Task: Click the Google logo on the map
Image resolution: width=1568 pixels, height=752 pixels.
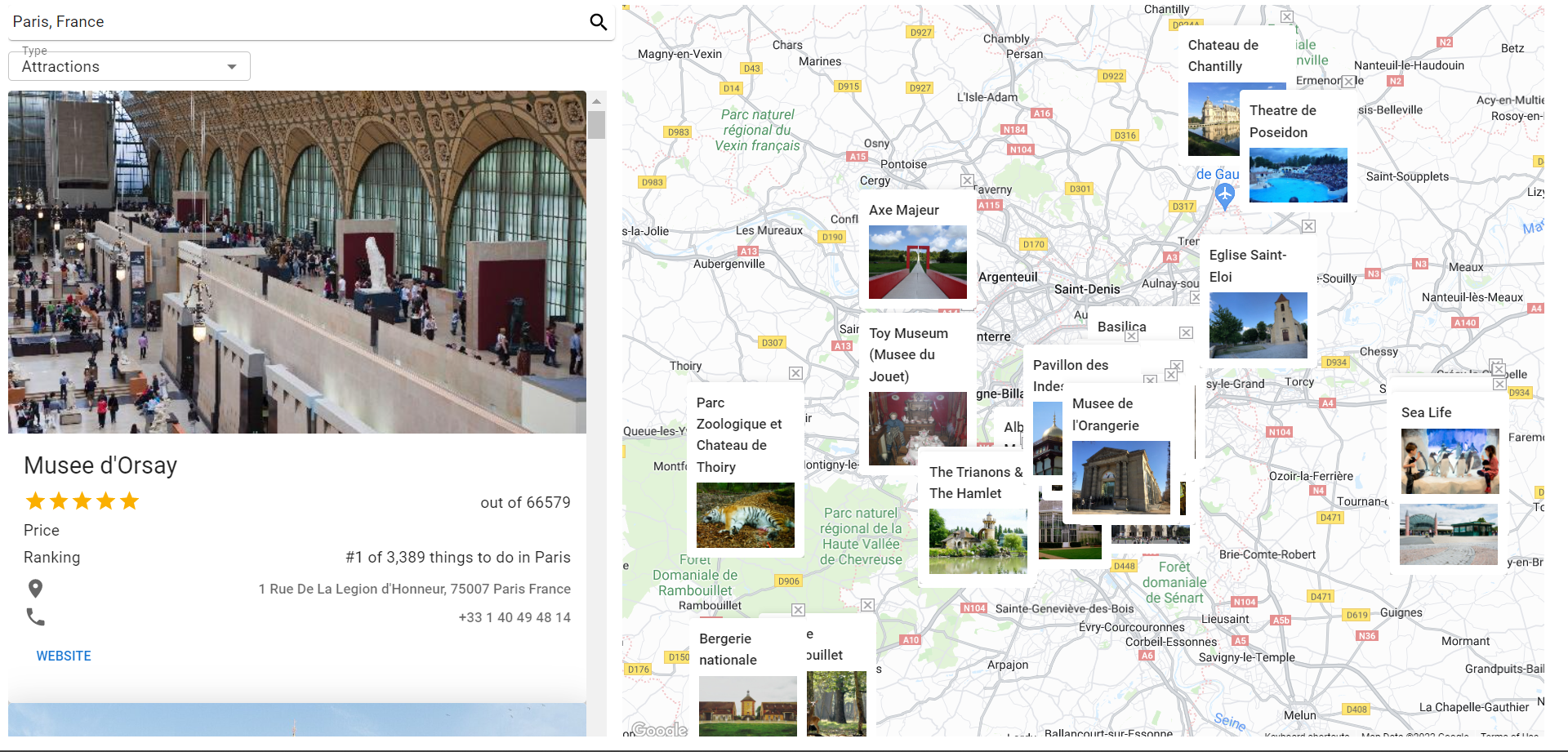Action: pyautogui.click(x=660, y=729)
